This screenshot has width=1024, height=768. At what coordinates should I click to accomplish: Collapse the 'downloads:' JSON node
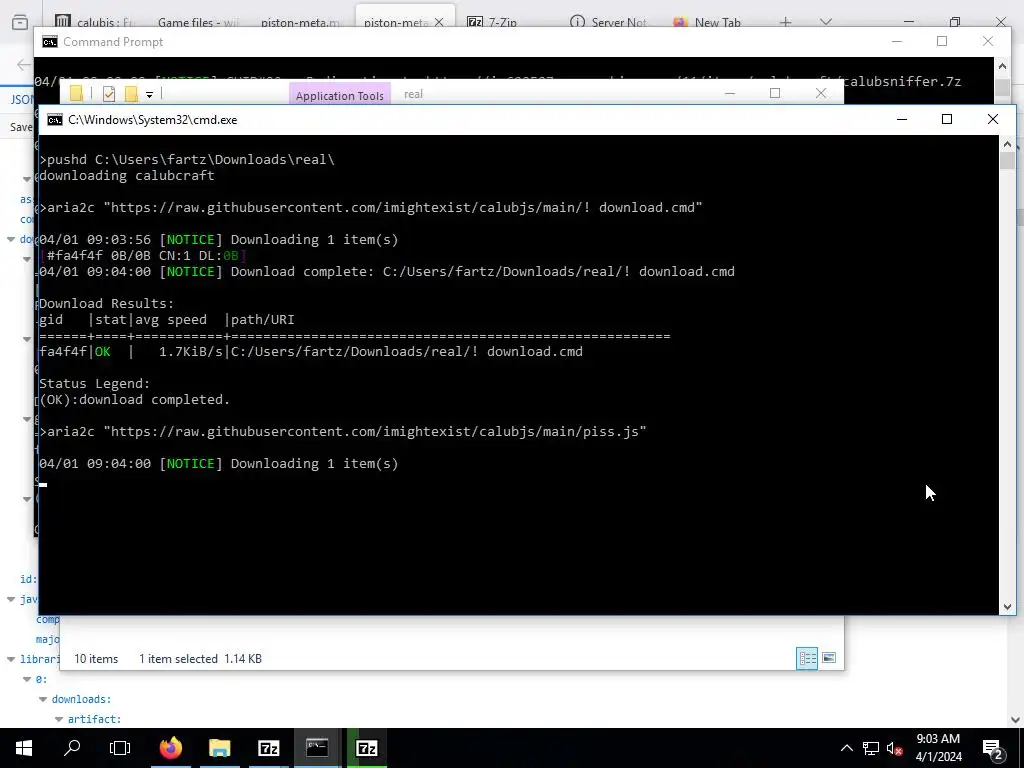pyautogui.click(x=43, y=699)
